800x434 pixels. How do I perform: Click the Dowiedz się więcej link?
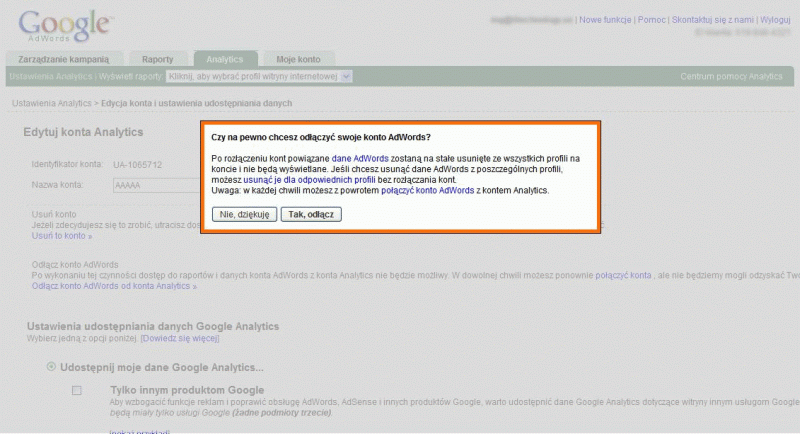(x=180, y=339)
